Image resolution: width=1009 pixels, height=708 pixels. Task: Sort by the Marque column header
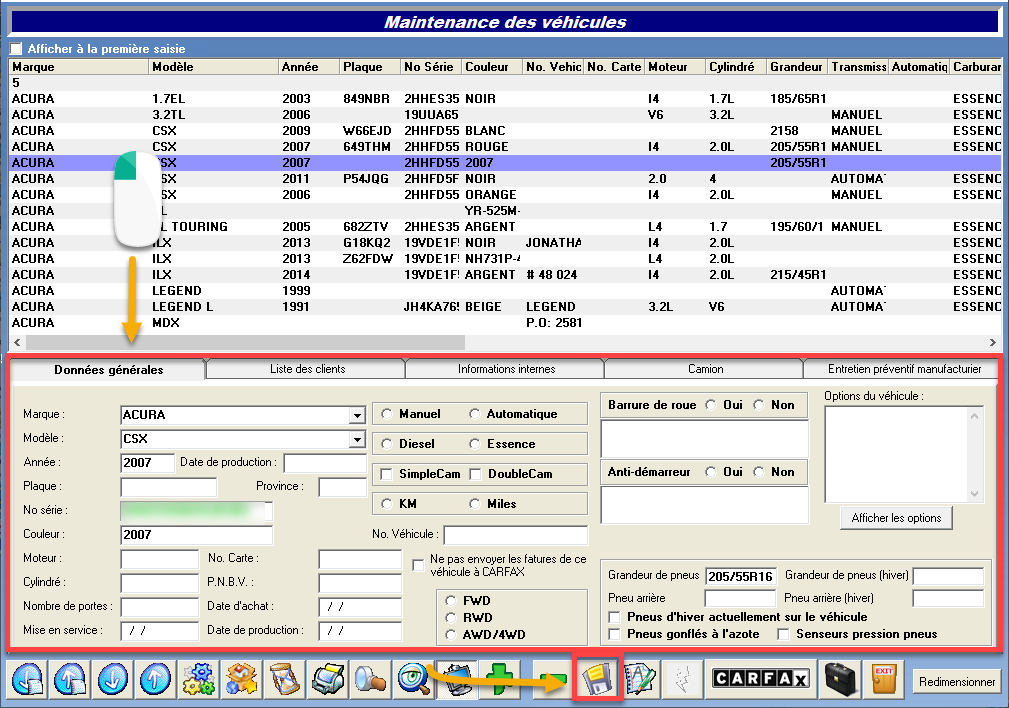(x=79, y=67)
